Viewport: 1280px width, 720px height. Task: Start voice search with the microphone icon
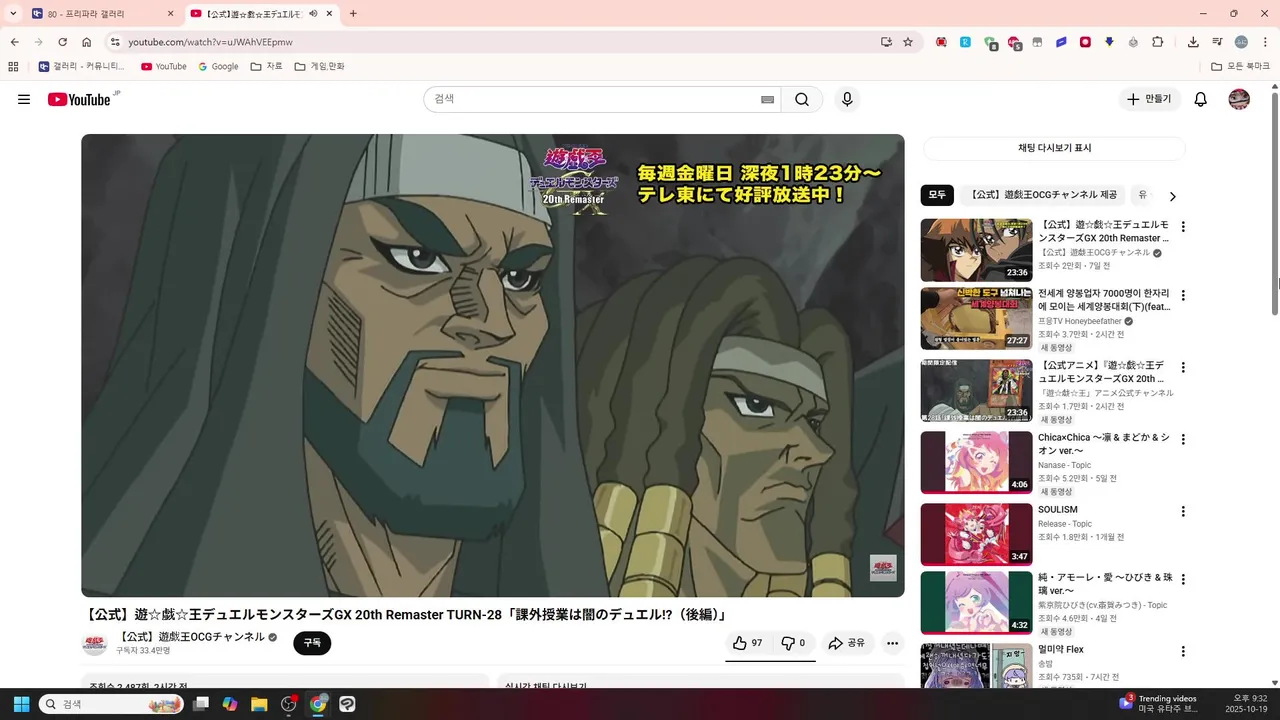[x=847, y=99]
